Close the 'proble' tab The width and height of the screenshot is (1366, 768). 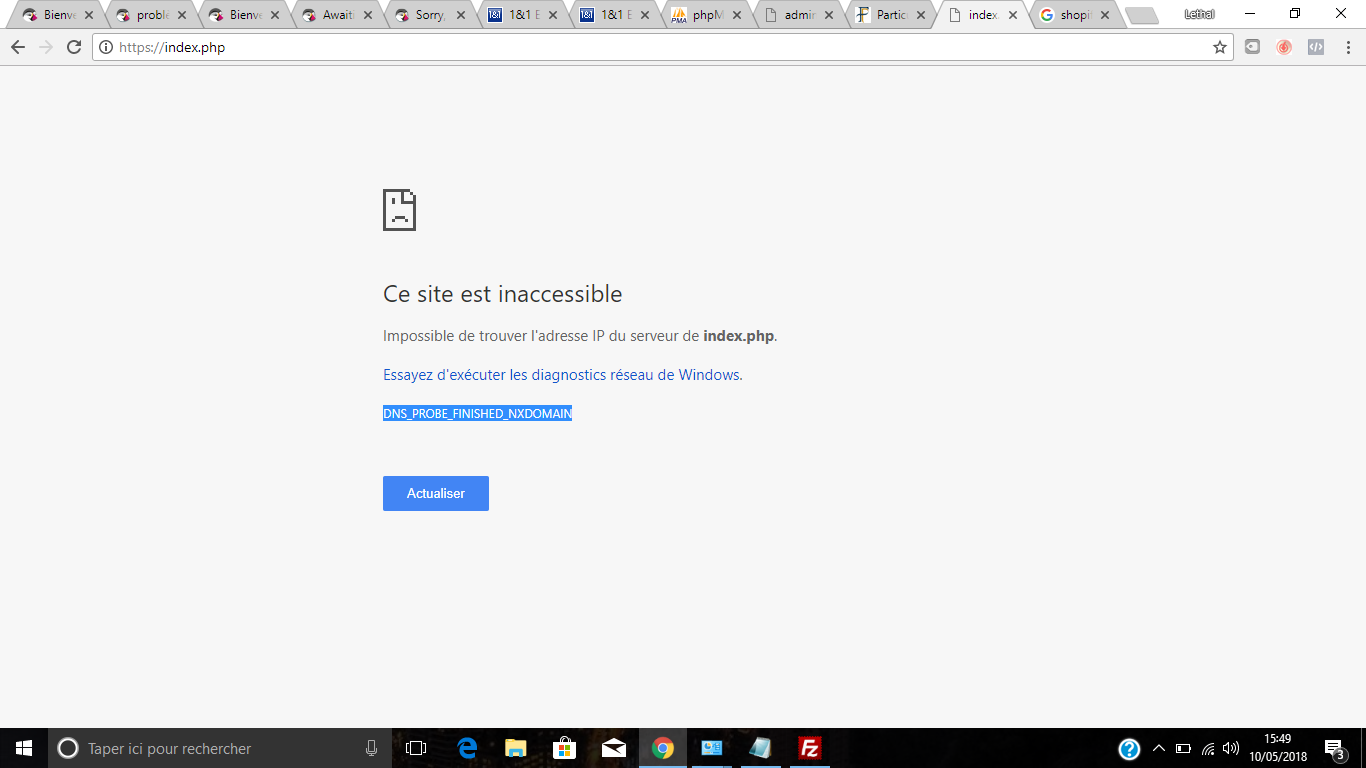181,15
